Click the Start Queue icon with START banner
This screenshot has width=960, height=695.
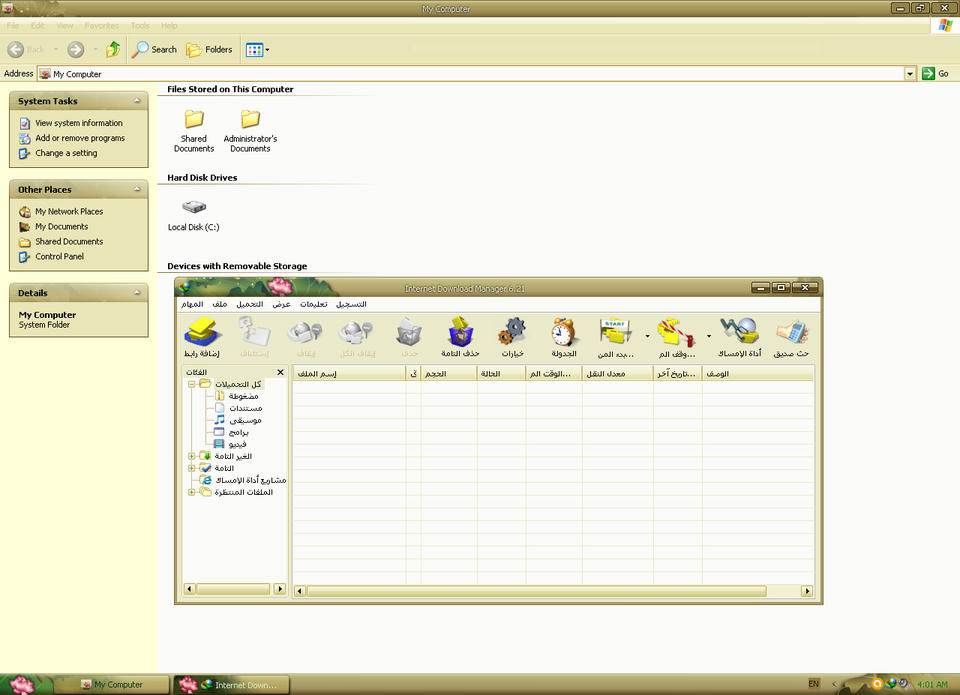[x=615, y=332]
